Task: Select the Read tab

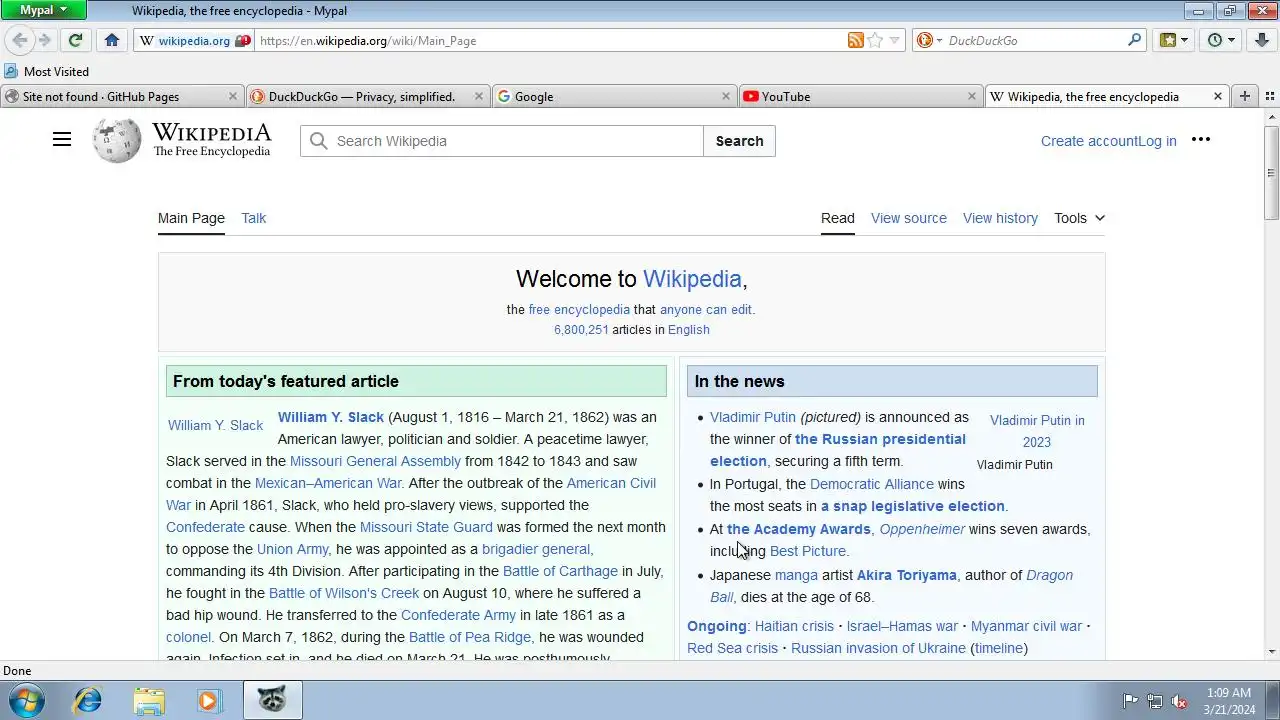Action: [837, 218]
